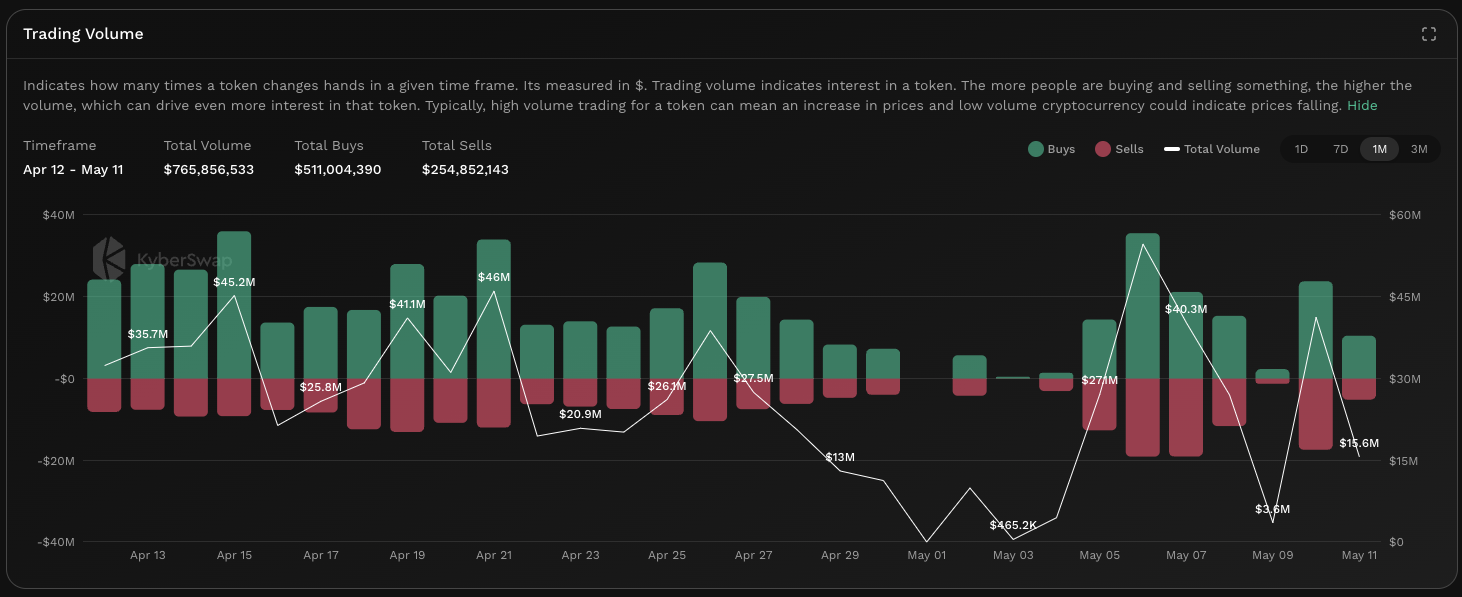Click the Total Sells $254,852,143 value
Viewport: 1462px width, 597px height.
tap(465, 170)
